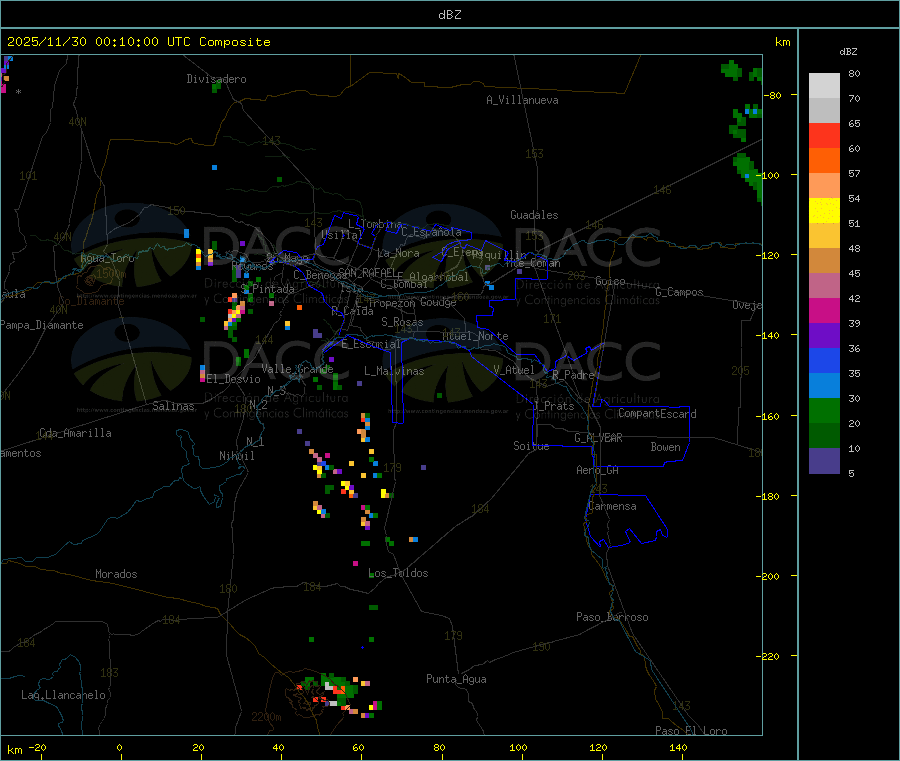
Task: Select the gold 48-51 dBZ legend swatch
Action: click(x=824, y=236)
